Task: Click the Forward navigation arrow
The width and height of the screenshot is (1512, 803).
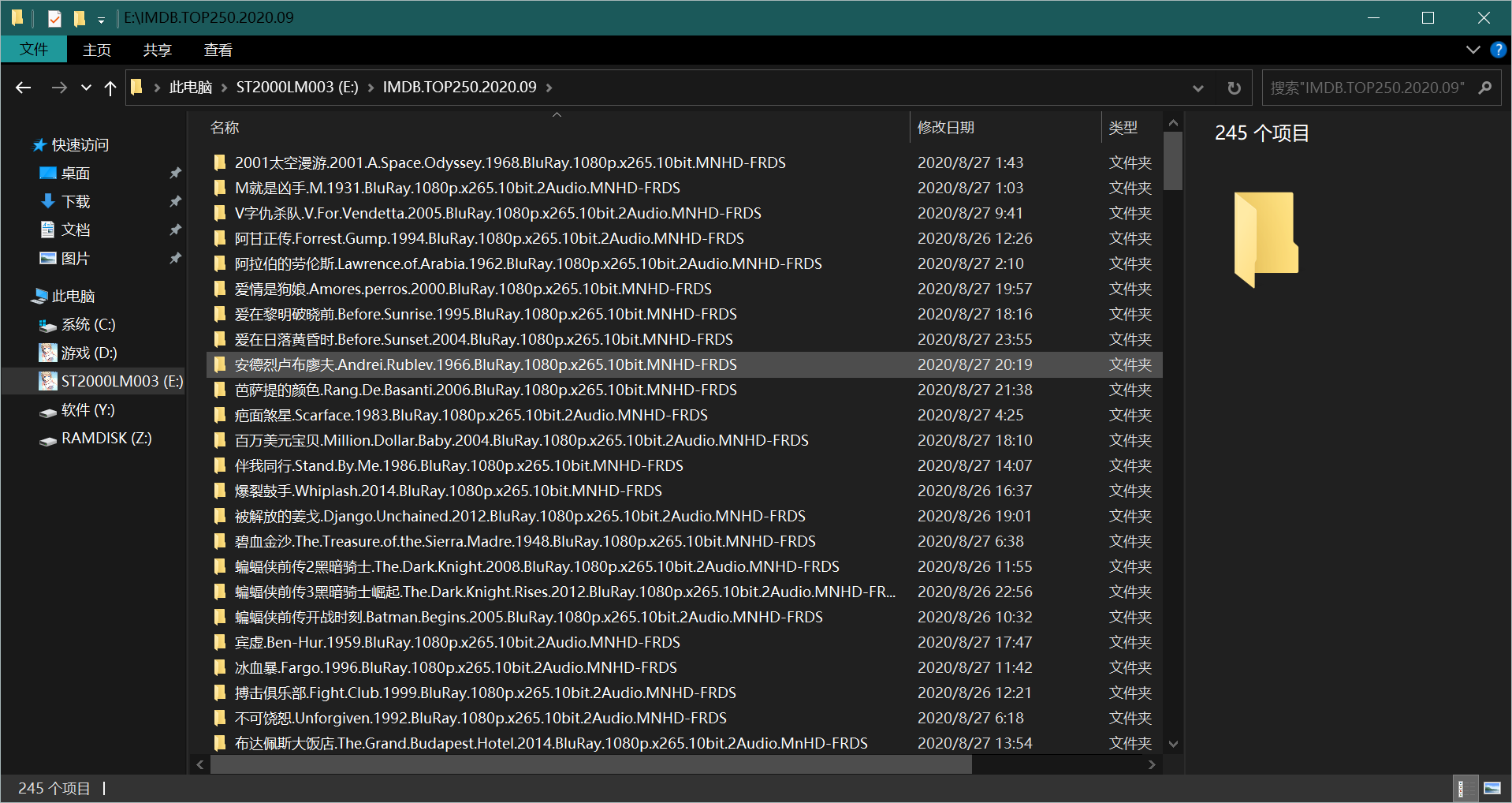Action: point(59,88)
